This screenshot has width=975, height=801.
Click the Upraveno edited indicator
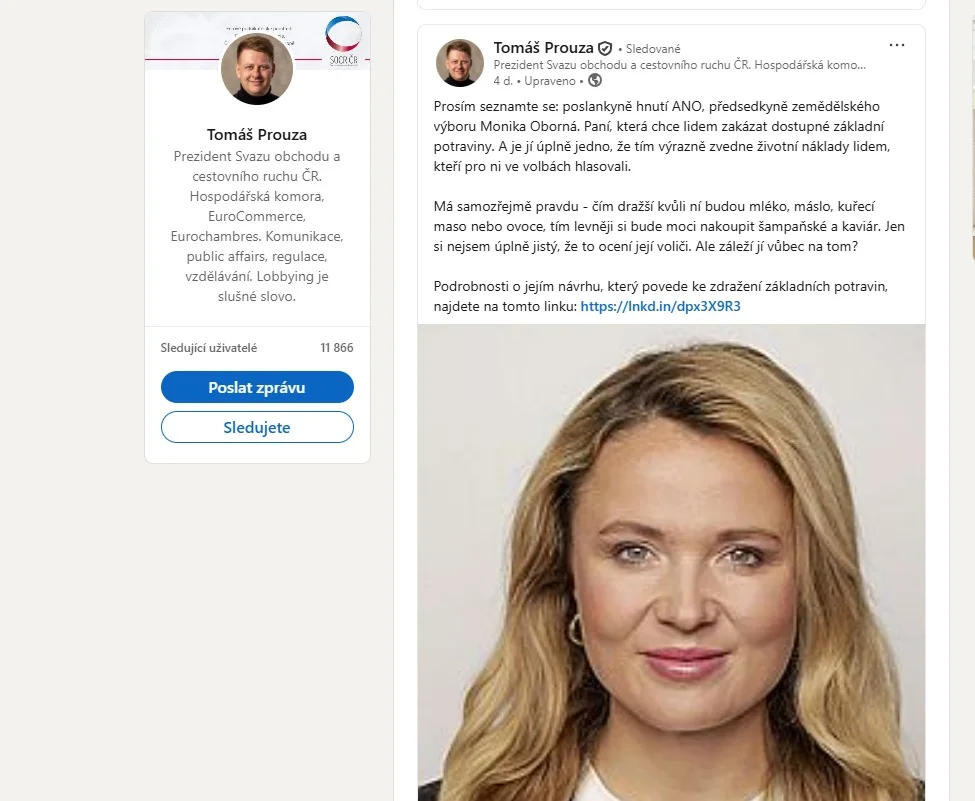[550, 81]
